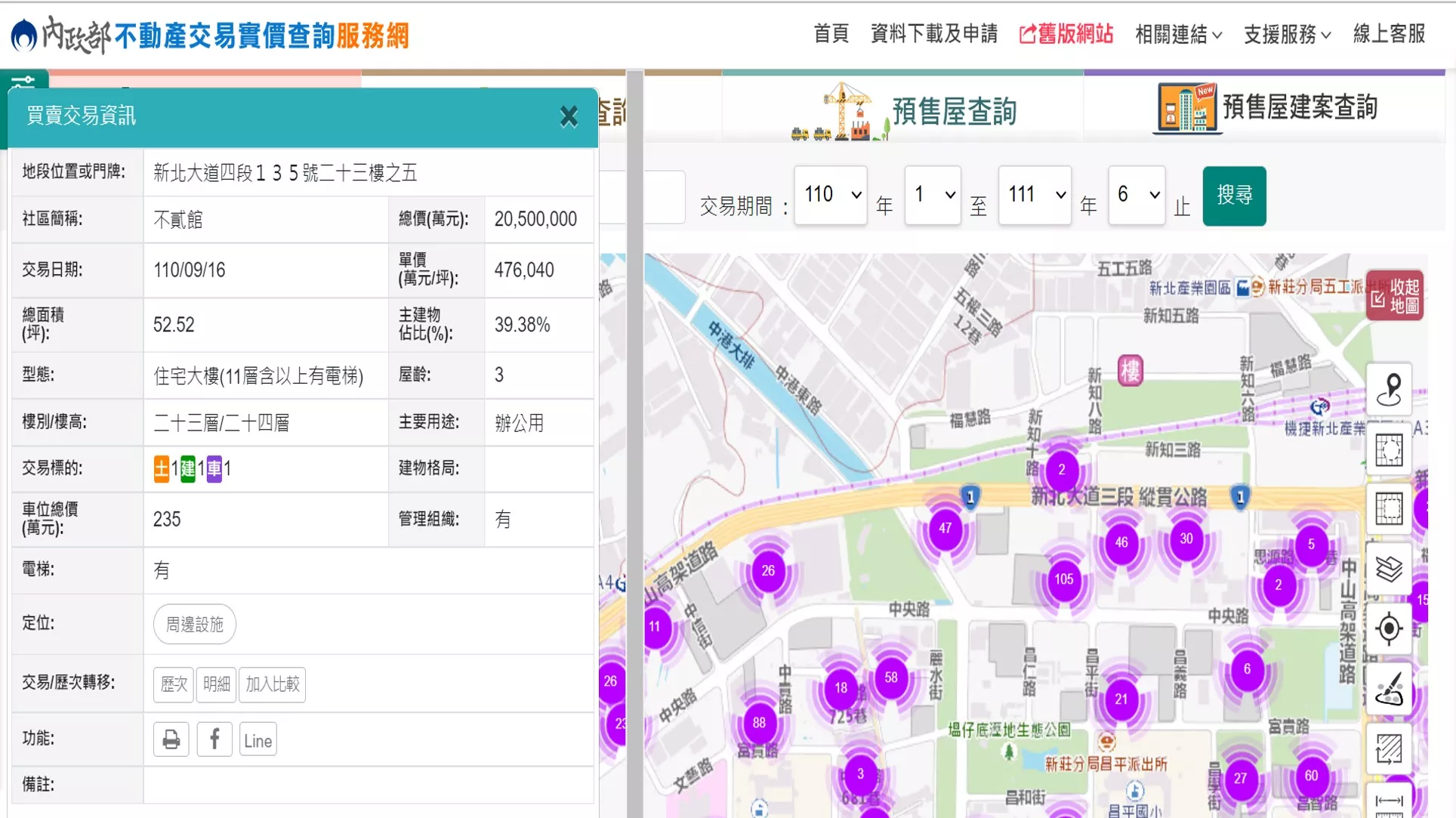Click the 樓 building marker on map
This screenshot has height=818, width=1456.
coord(1130,371)
